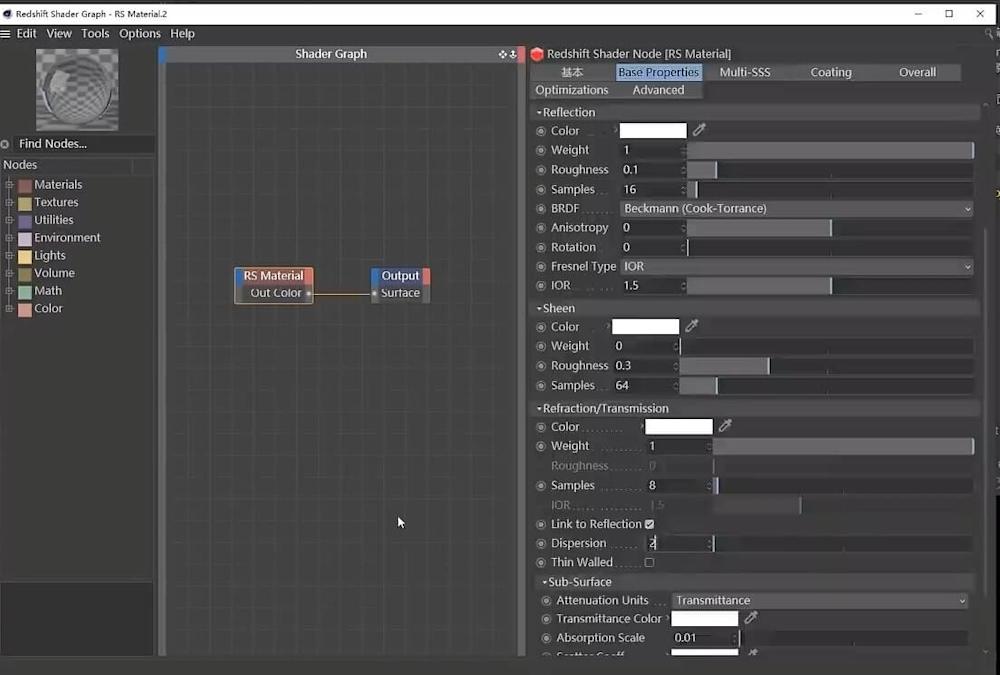The image size is (1000, 675).
Task: Click the Reflection Samples stepper arrows
Action: (683, 189)
